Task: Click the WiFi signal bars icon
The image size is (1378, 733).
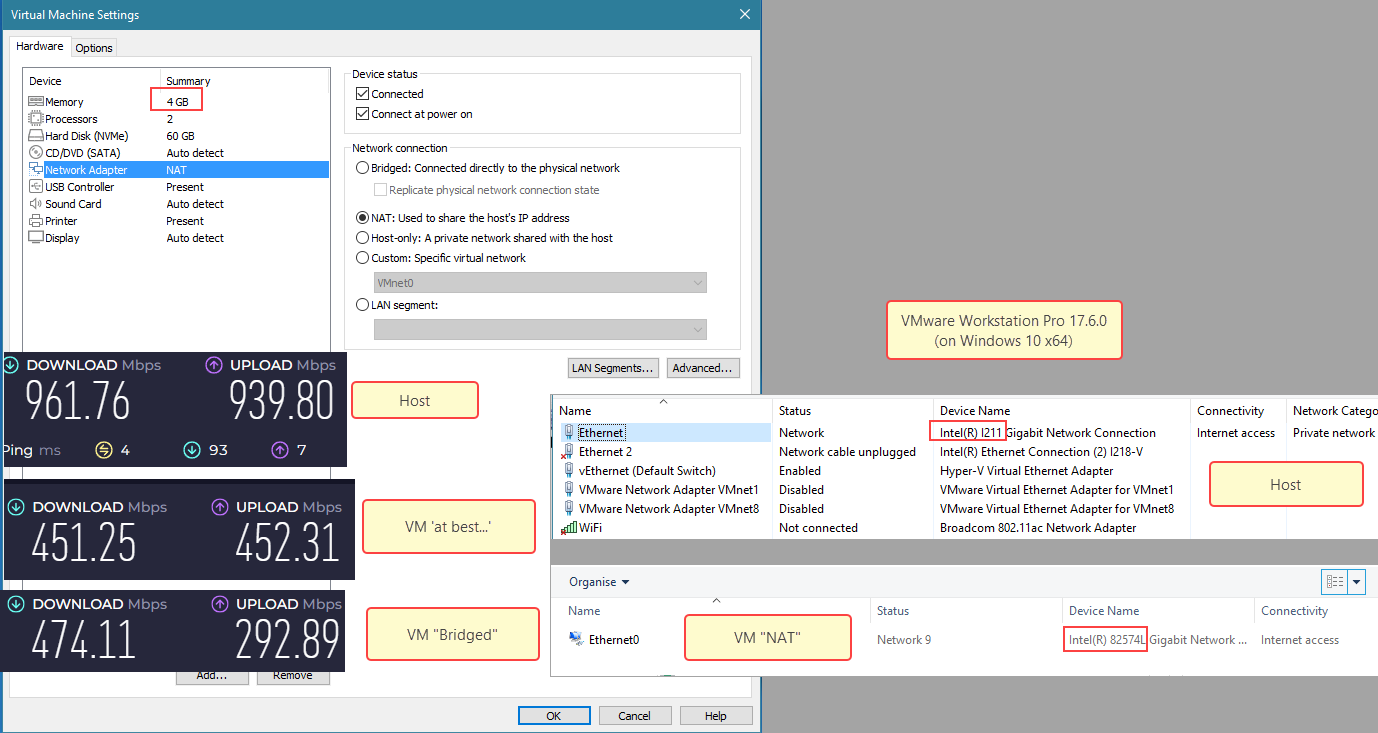Action: pyautogui.click(x=568, y=528)
